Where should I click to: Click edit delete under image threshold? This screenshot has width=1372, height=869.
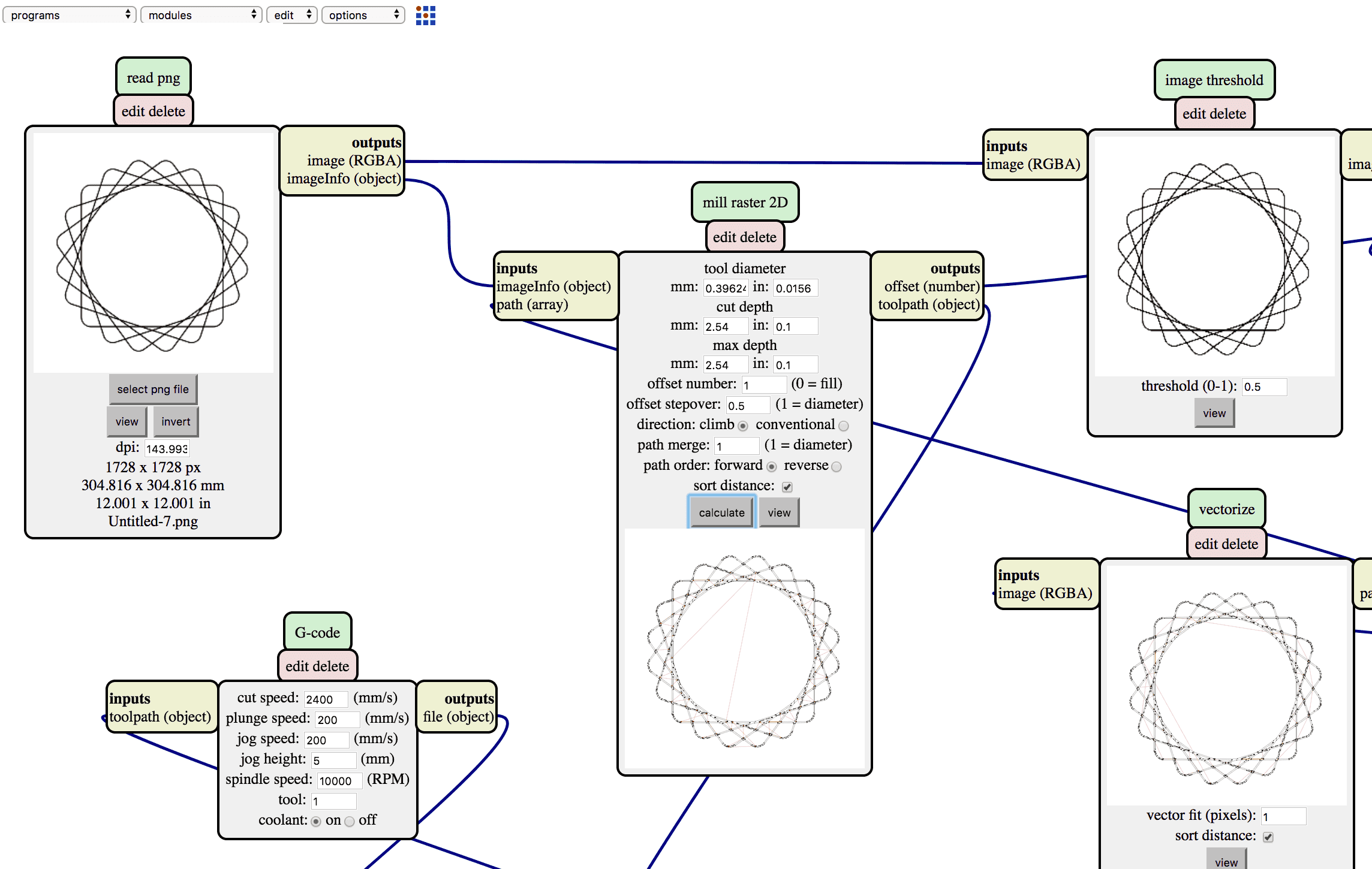point(1214,114)
